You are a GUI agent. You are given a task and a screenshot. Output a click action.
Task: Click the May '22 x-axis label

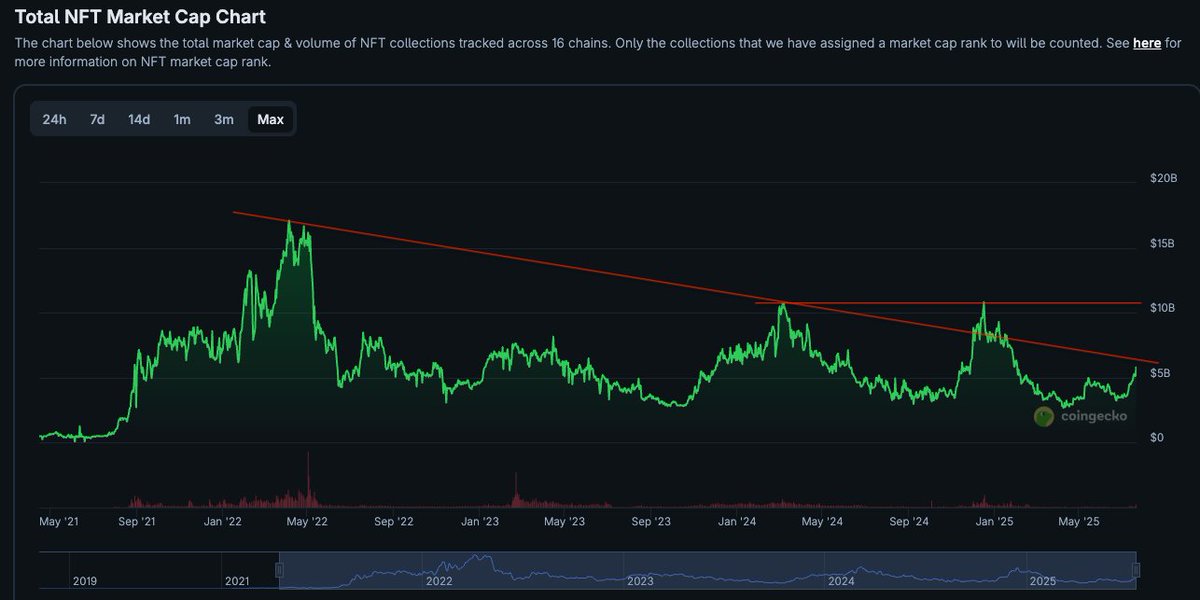(x=308, y=522)
